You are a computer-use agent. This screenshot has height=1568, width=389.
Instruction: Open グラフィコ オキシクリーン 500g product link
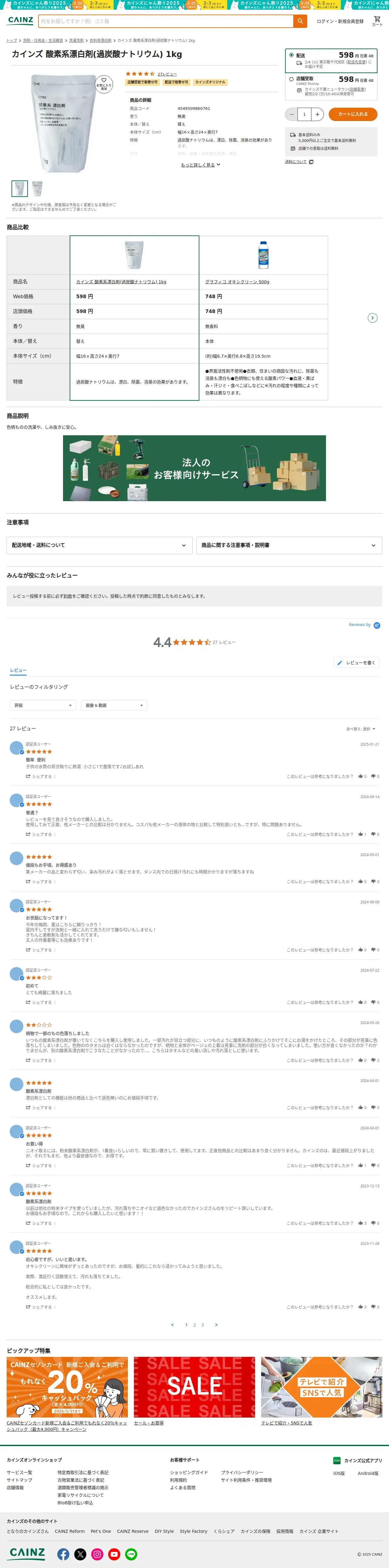pos(237,282)
